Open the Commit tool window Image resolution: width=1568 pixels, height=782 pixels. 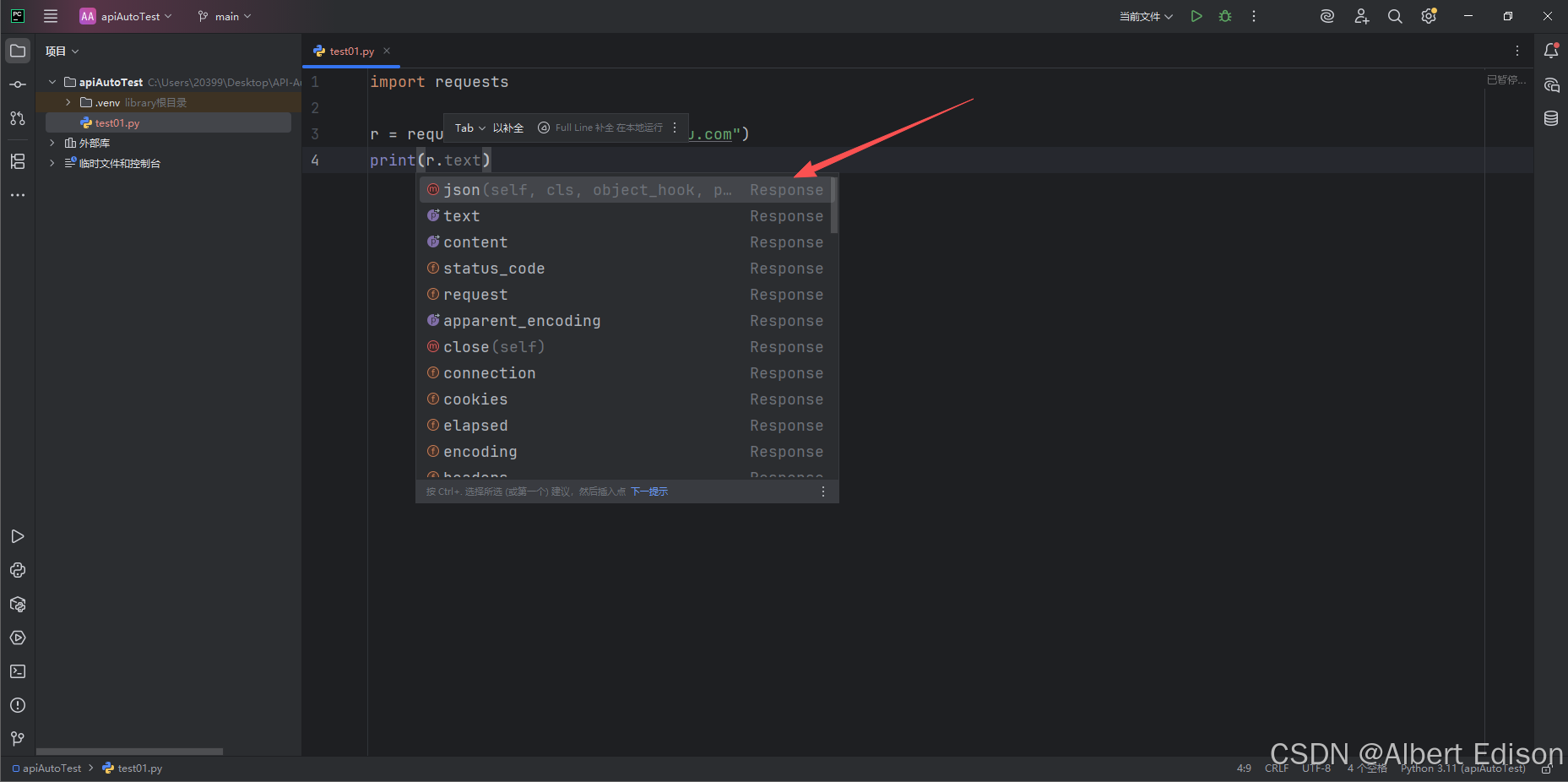pyautogui.click(x=18, y=84)
